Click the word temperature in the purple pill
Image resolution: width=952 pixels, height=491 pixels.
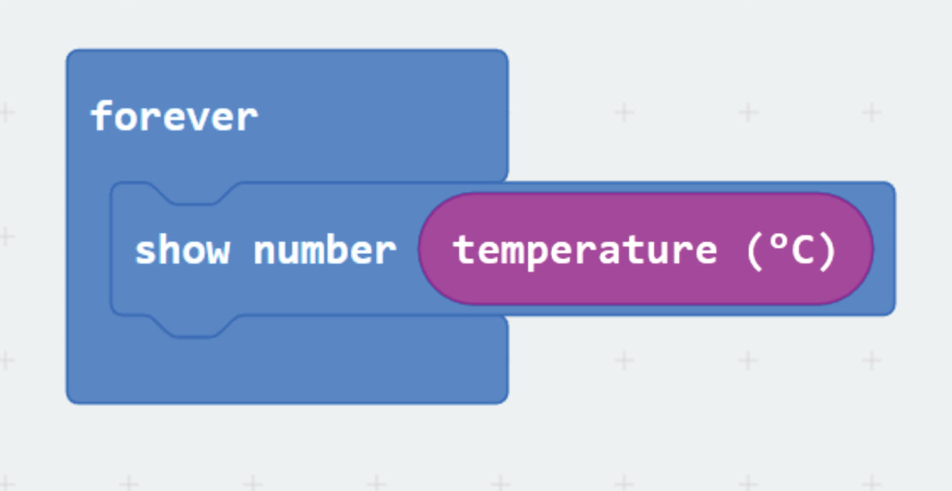pyautogui.click(x=584, y=251)
